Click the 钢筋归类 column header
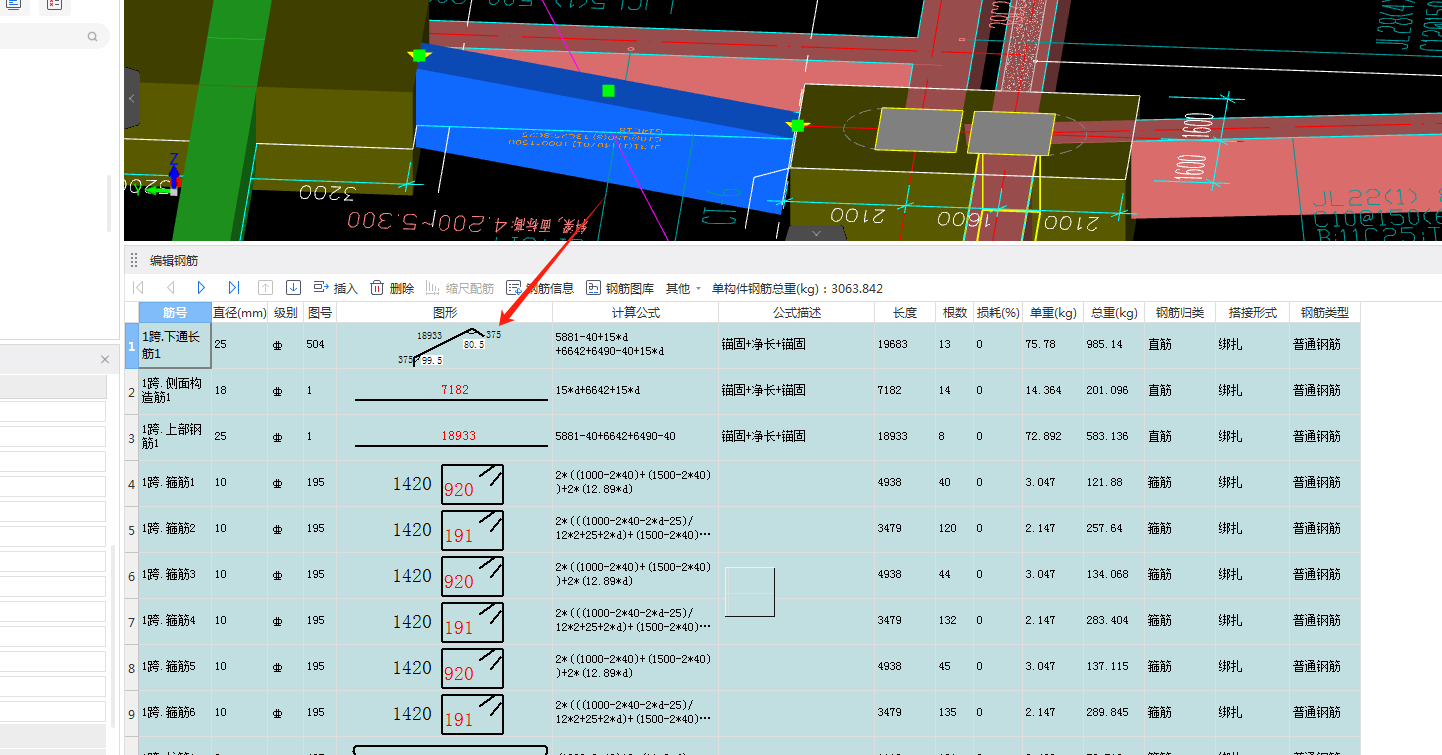The image size is (1442, 755). tap(1180, 312)
